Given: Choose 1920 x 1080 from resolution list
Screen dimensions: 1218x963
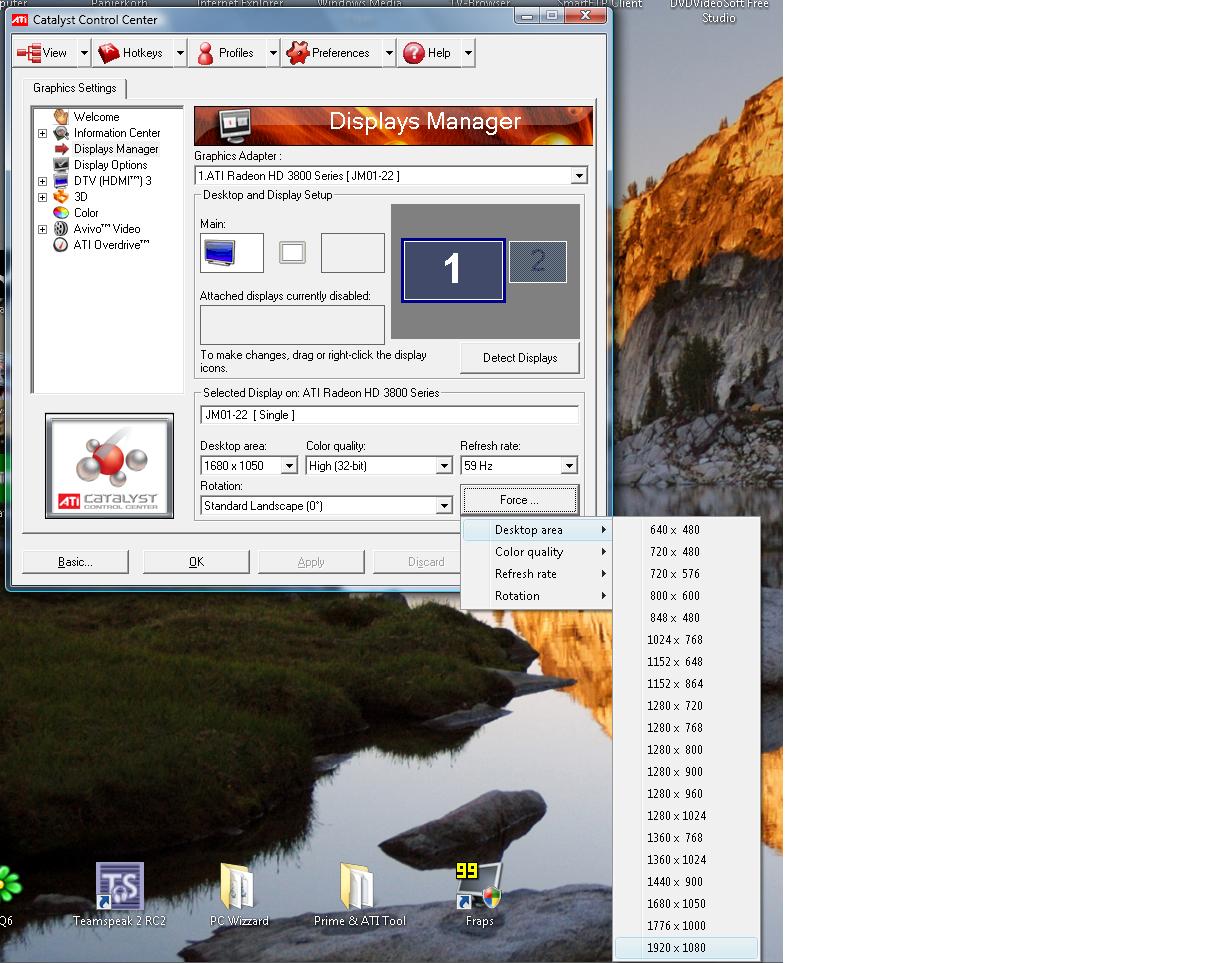Looking at the screenshot, I should pyautogui.click(x=676, y=948).
